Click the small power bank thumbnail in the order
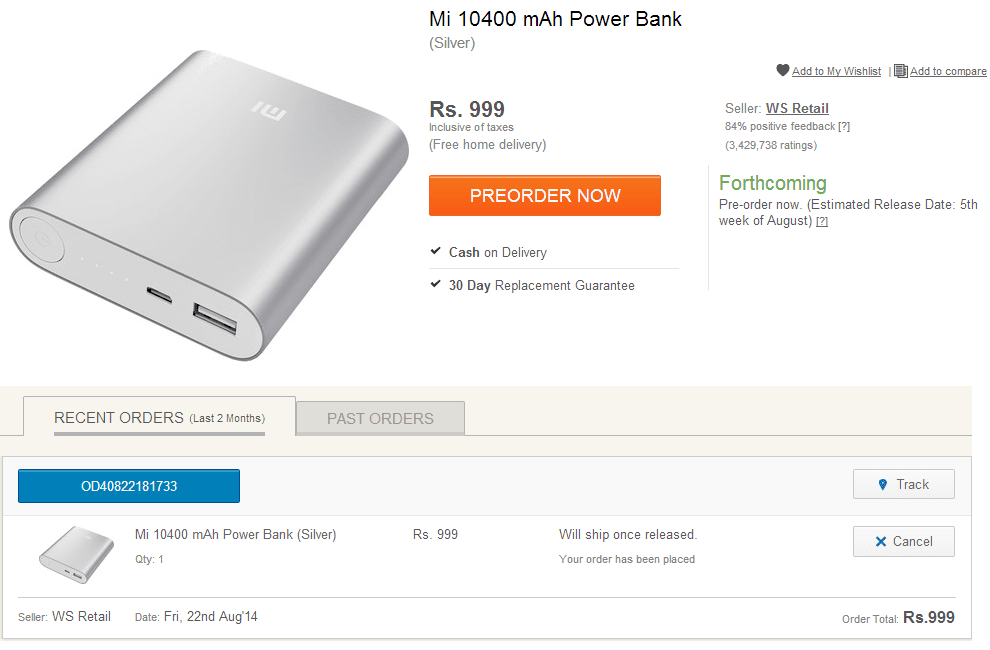 [70, 553]
